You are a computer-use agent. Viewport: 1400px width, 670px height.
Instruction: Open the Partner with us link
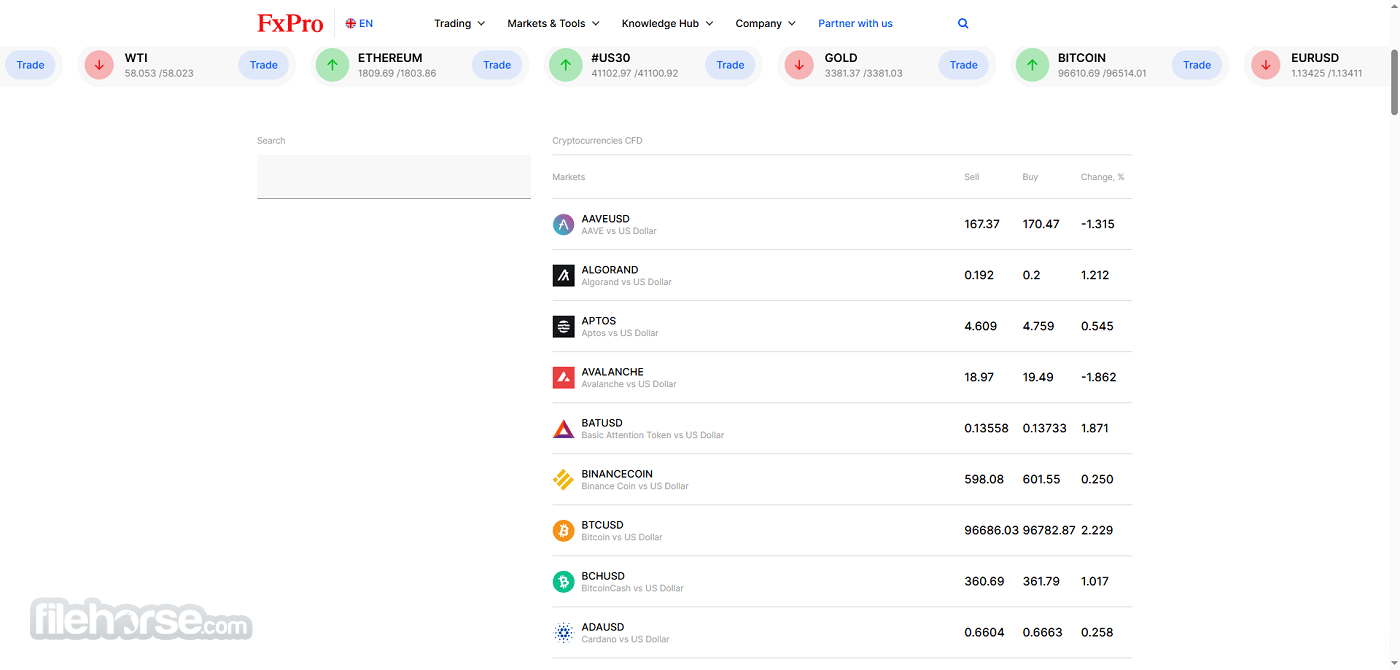[855, 23]
